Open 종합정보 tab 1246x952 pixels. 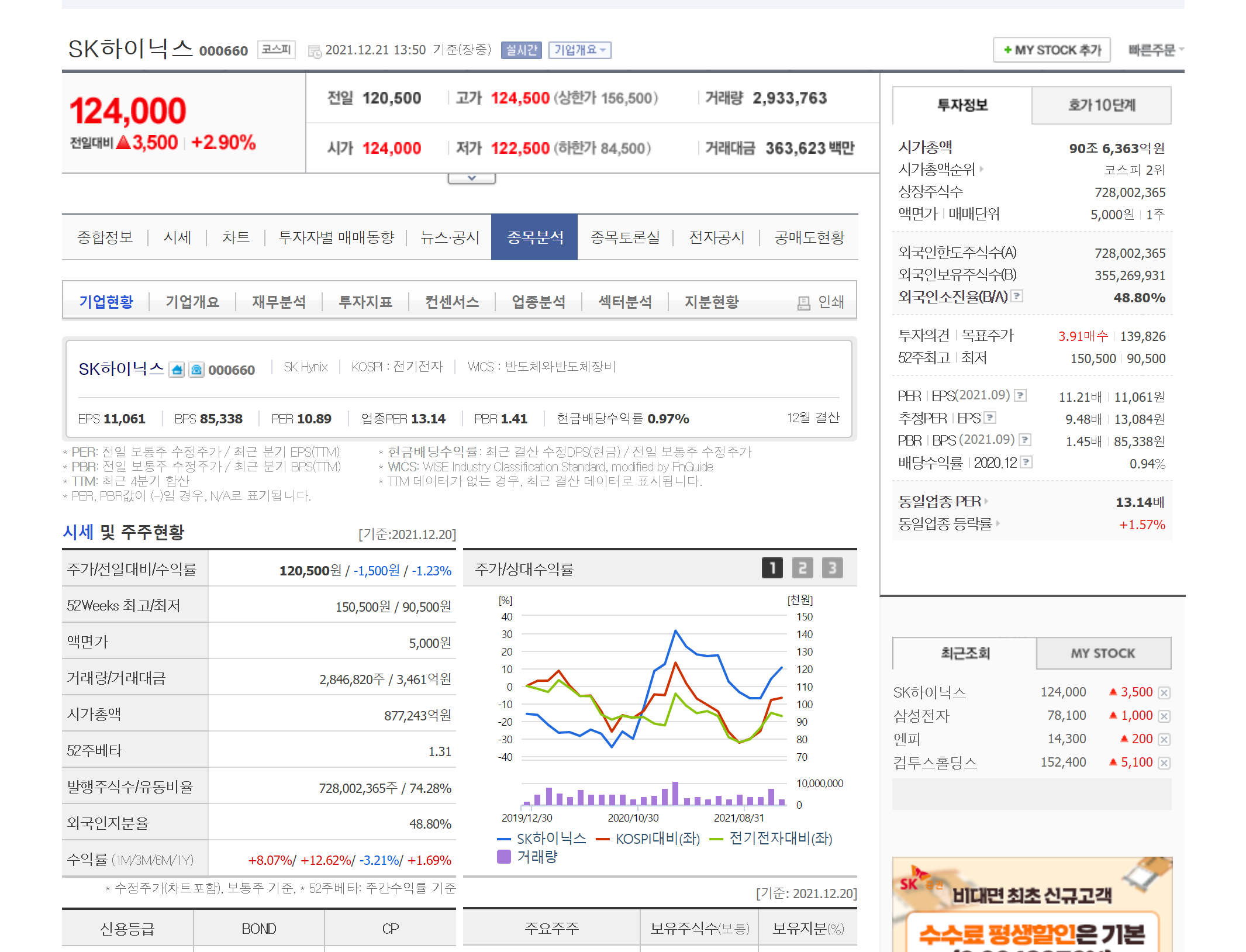105,237
